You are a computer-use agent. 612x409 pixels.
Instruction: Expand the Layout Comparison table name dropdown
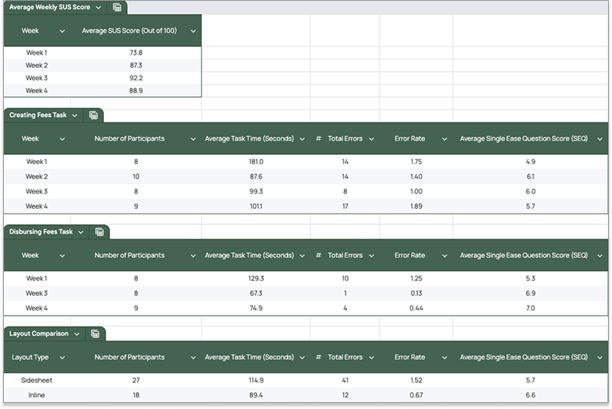[77, 334]
